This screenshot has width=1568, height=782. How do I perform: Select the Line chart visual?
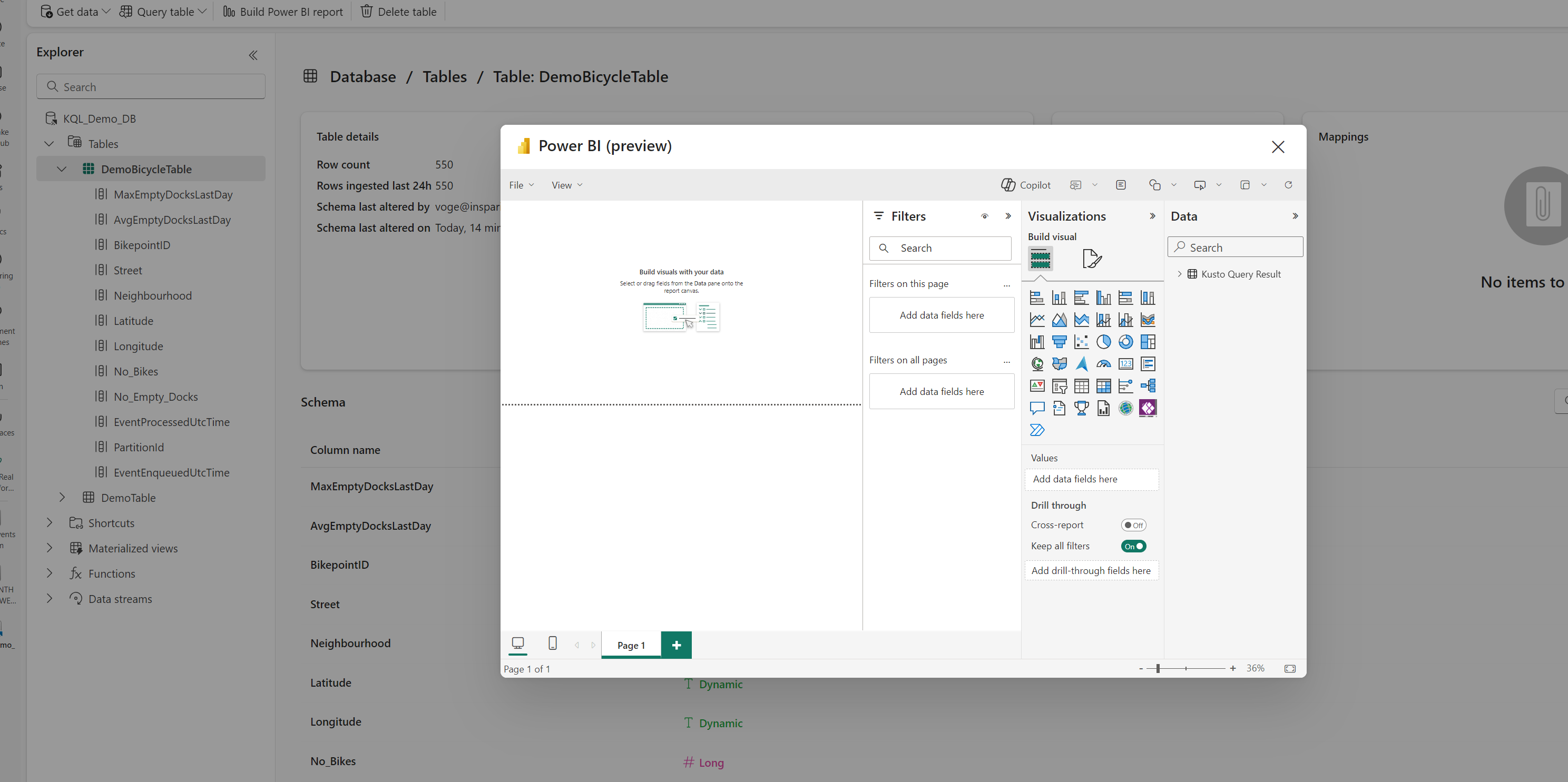pyautogui.click(x=1036, y=320)
